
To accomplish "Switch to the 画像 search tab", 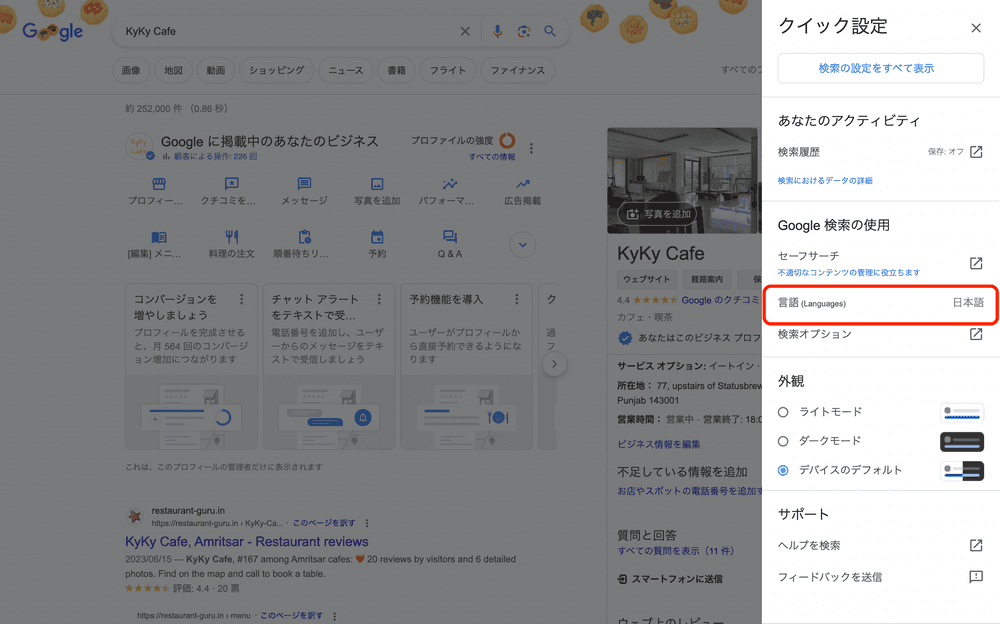I will point(131,70).
